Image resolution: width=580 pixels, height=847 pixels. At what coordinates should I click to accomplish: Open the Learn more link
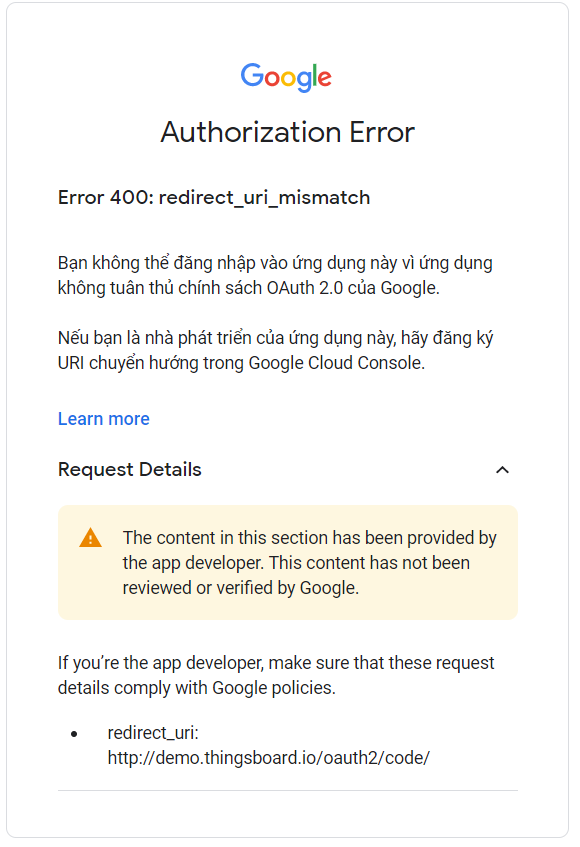coord(103,418)
